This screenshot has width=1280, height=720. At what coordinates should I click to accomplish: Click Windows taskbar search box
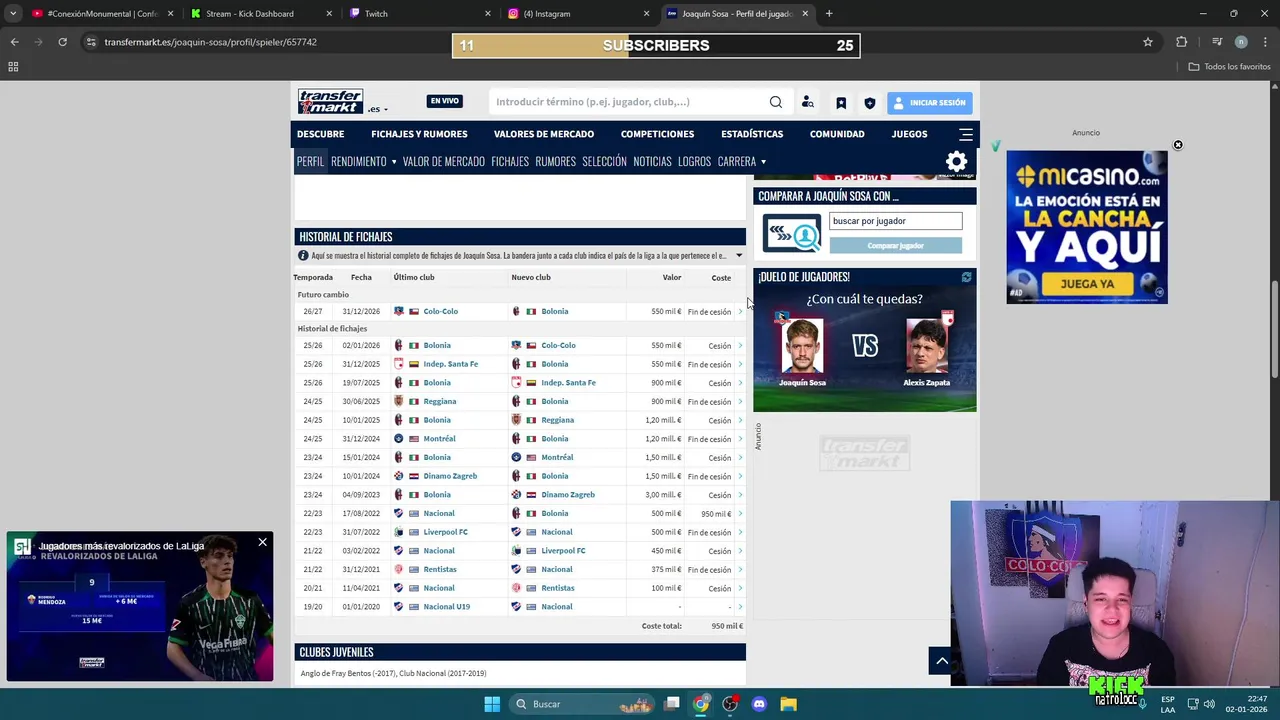coord(583,704)
